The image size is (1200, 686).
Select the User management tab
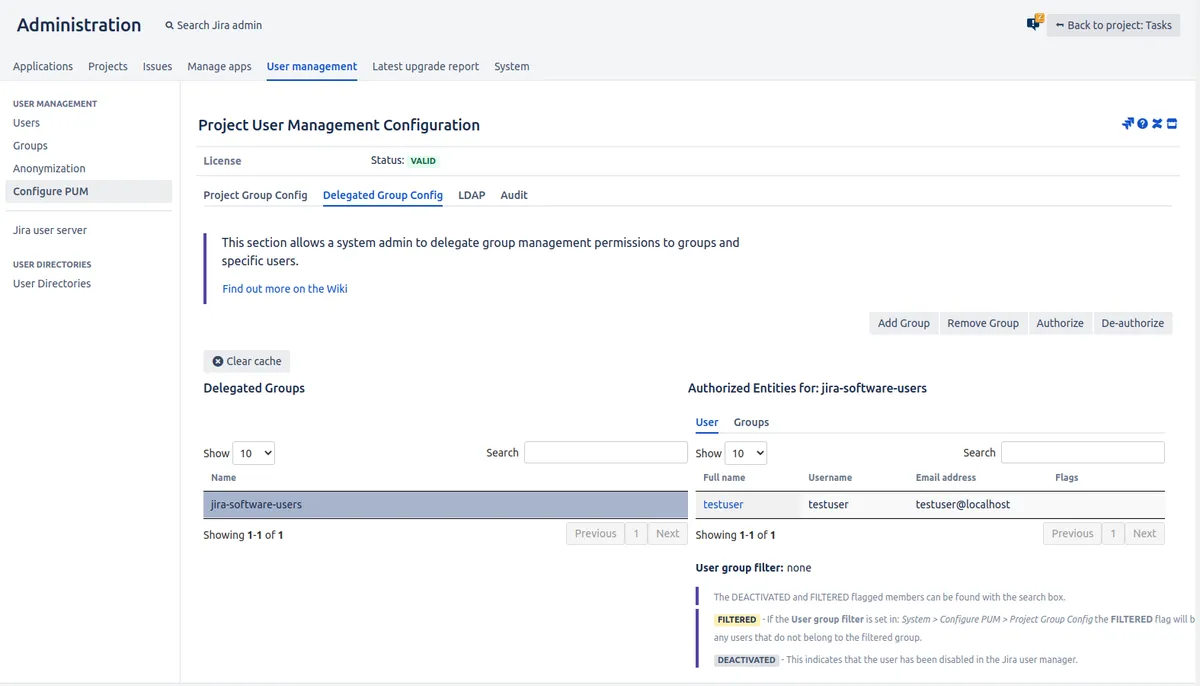point(312,66)
